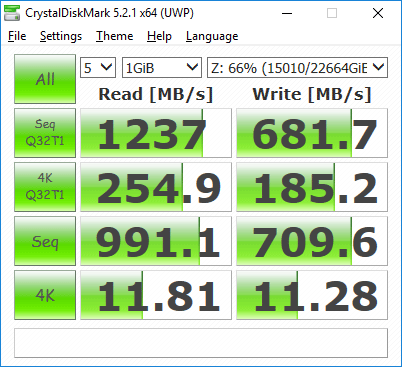
Task: Select the 1237 Seq Q32T1 read result
Action: [x=156, y=133]
